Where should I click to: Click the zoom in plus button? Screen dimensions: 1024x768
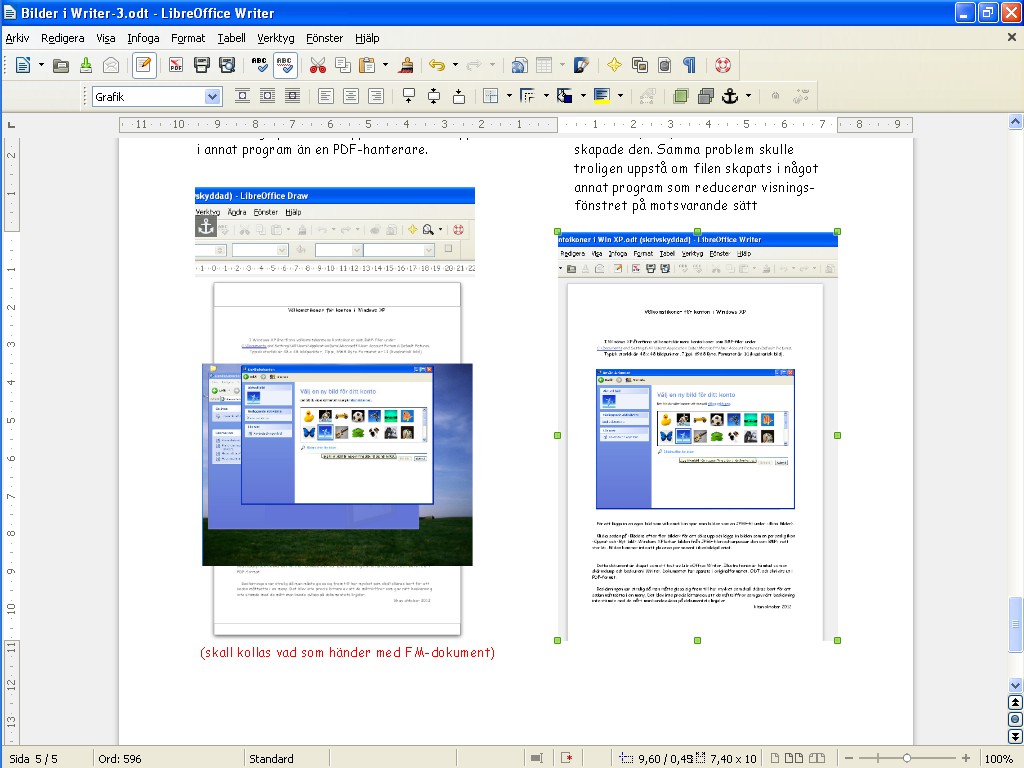coord(966,758)
